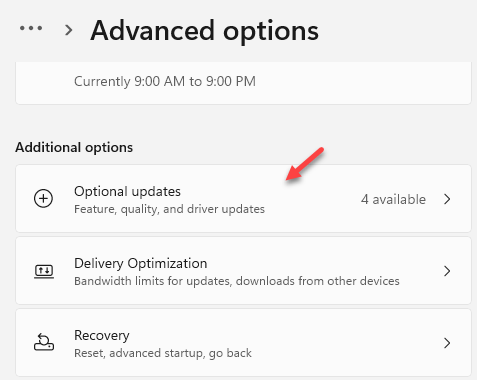The width and height of the screenshot is (477, 380).
Task: Select the active hours 'Currently 9:00 AM' card
Action: click(243, 83)
